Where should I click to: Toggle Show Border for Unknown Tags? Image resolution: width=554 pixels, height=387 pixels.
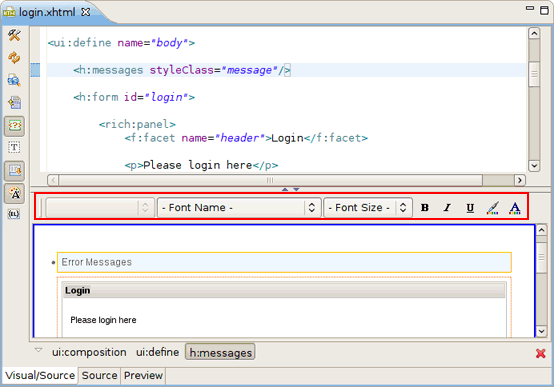click(14, 126)
